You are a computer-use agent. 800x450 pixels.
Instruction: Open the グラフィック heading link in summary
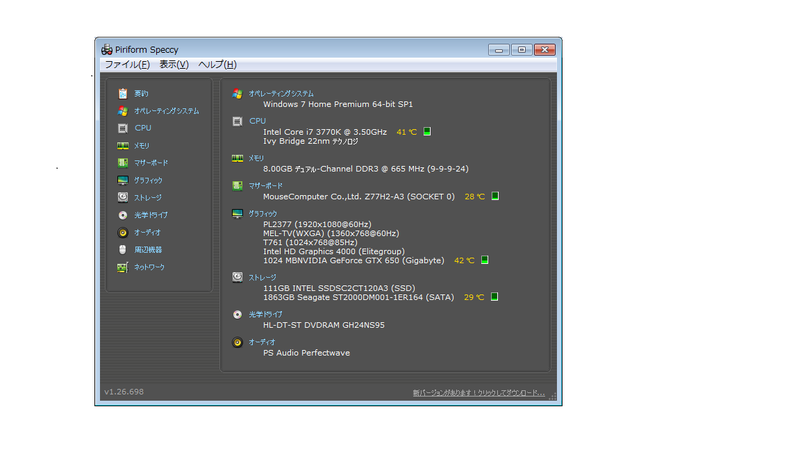(x=263, y=213)
